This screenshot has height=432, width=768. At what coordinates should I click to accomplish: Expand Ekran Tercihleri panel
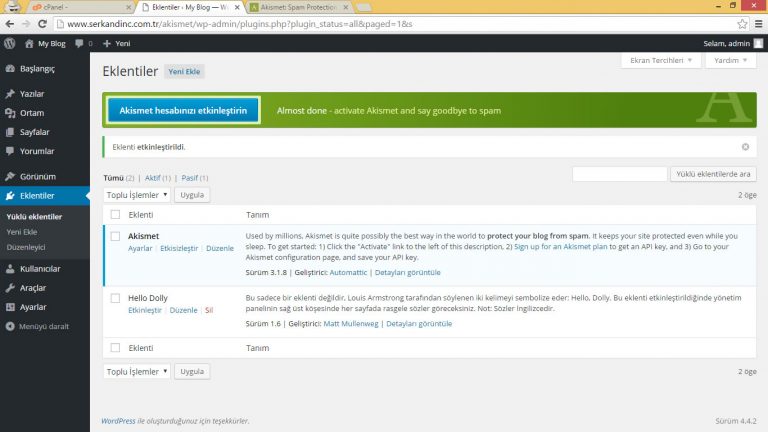click(x=661, y=60)
